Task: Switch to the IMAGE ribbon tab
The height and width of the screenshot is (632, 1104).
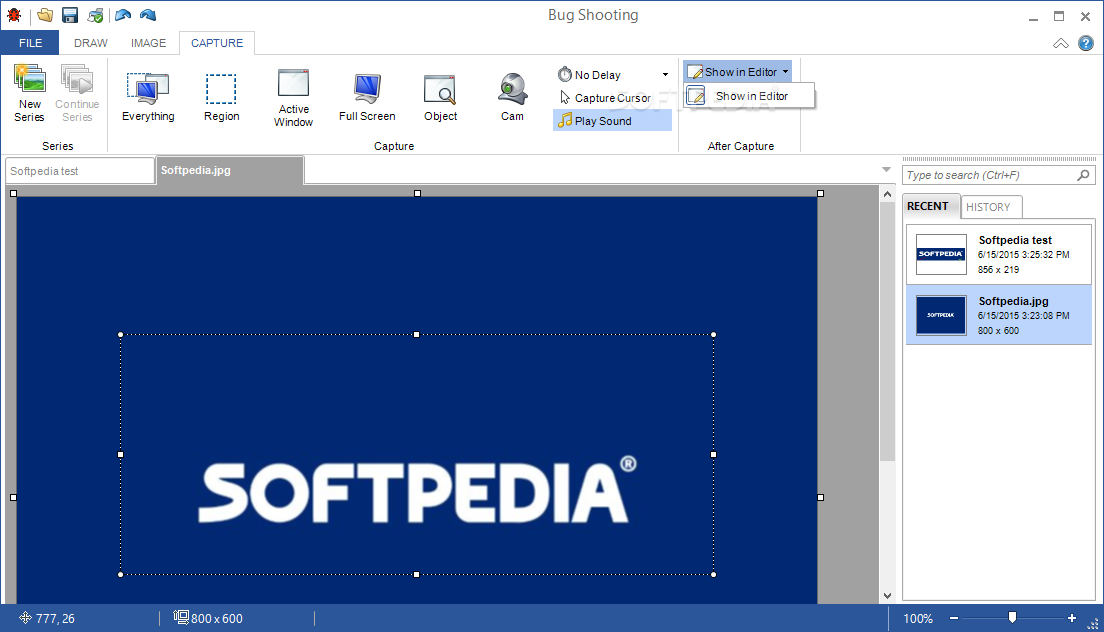Action: click(149, 43)
